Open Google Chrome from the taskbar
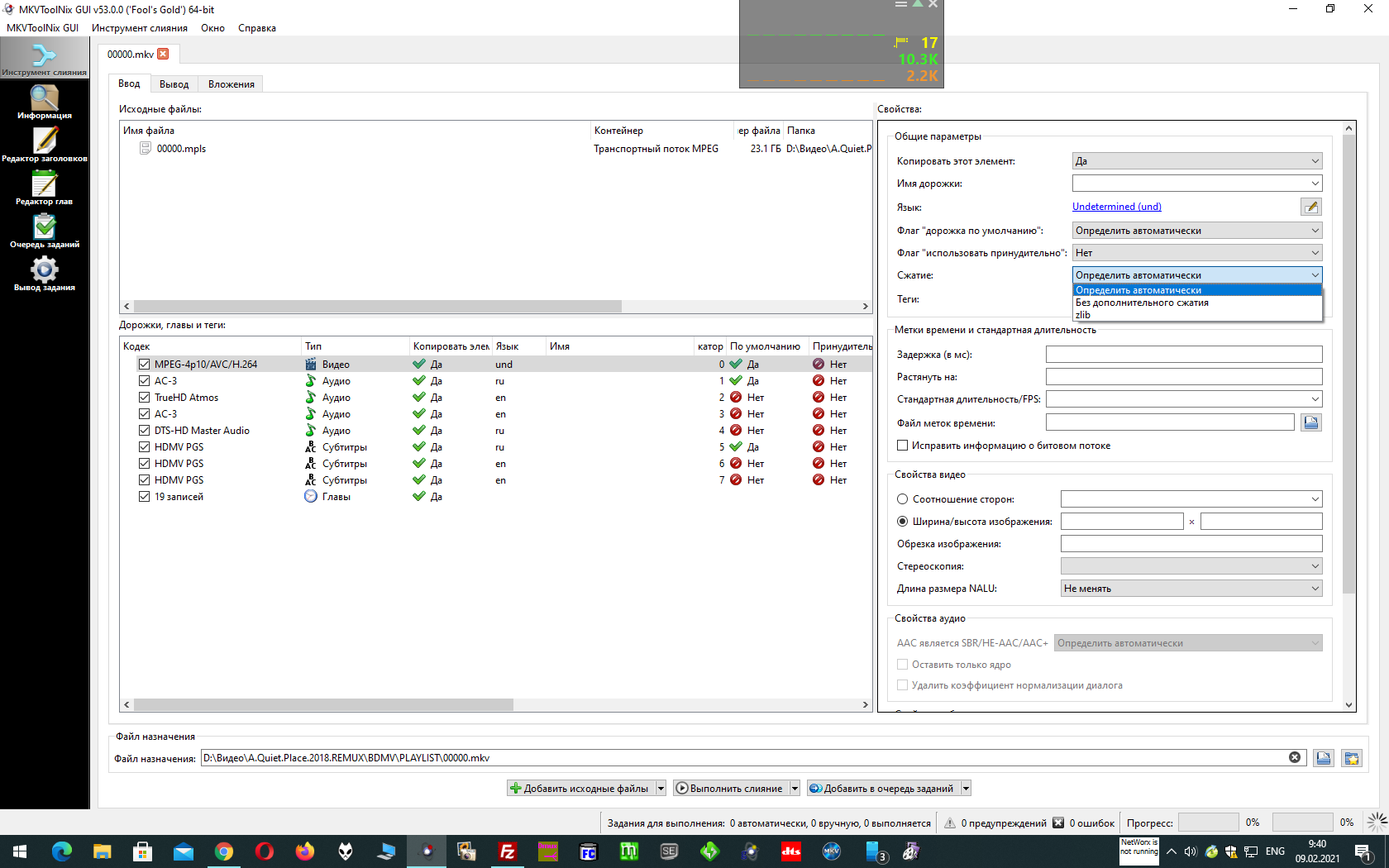This screenshot has height=868, width=1389. pos(224,851)
